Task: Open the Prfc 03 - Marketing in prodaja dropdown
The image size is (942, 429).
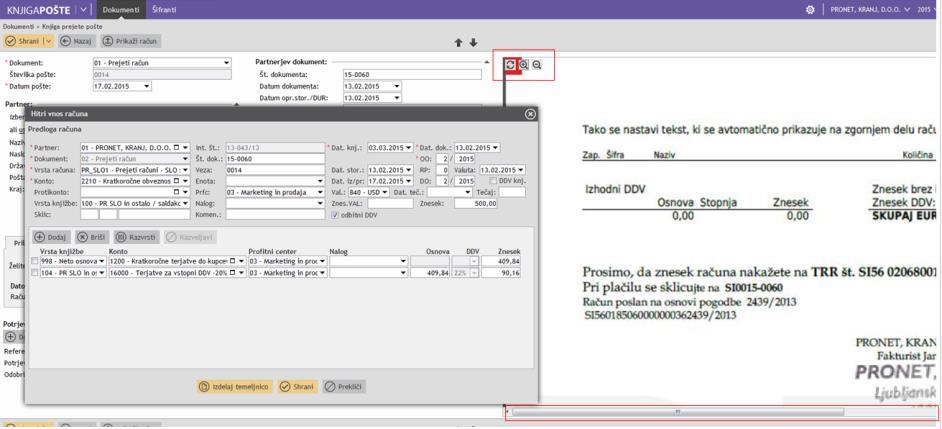Action: pyautogui.click(x=320, y=192)
